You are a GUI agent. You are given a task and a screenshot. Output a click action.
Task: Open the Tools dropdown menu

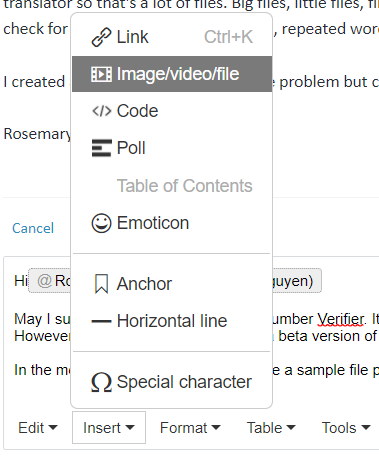click(346, 428)
